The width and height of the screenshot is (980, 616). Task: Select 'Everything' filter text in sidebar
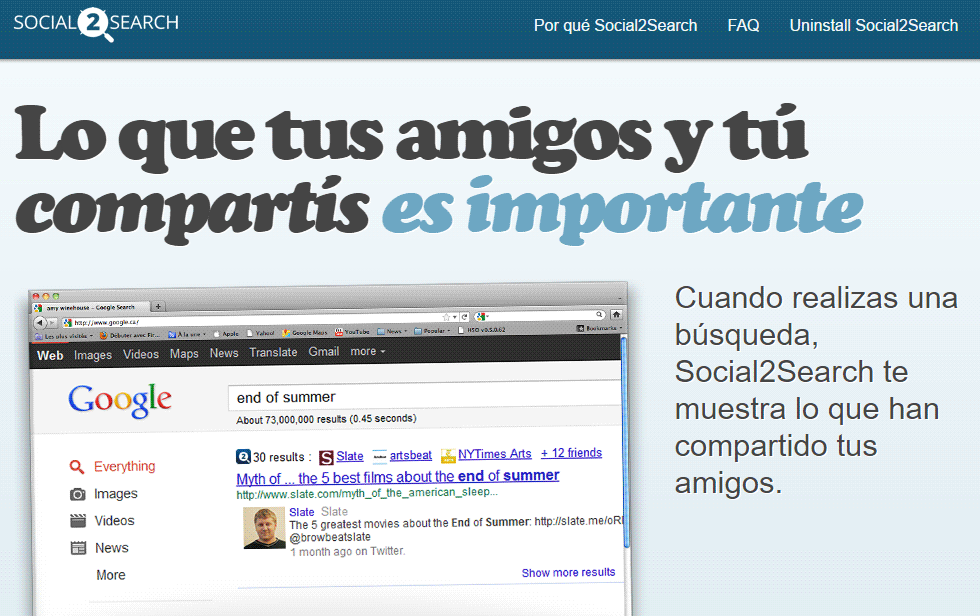click(124, 466)
